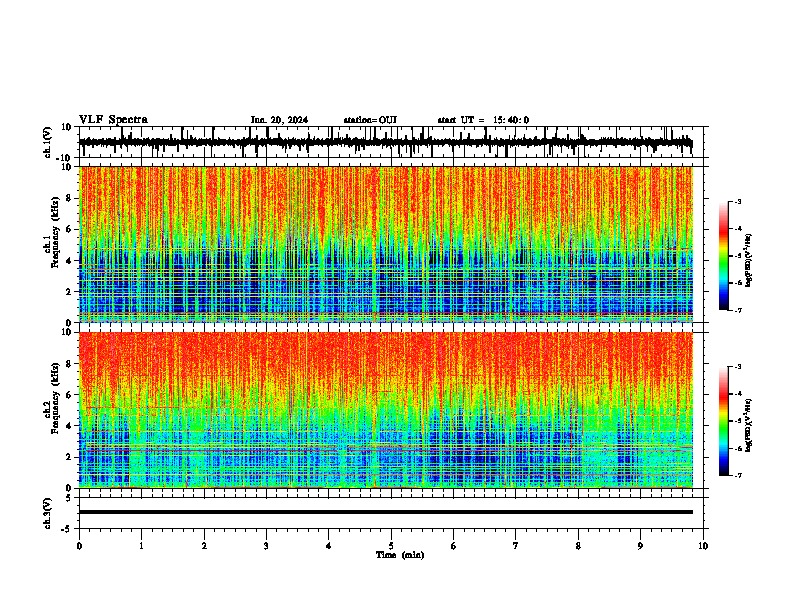
Task: Click tick label "8" on the time axis
Action: pyautogui.click(x=578, y=546)
